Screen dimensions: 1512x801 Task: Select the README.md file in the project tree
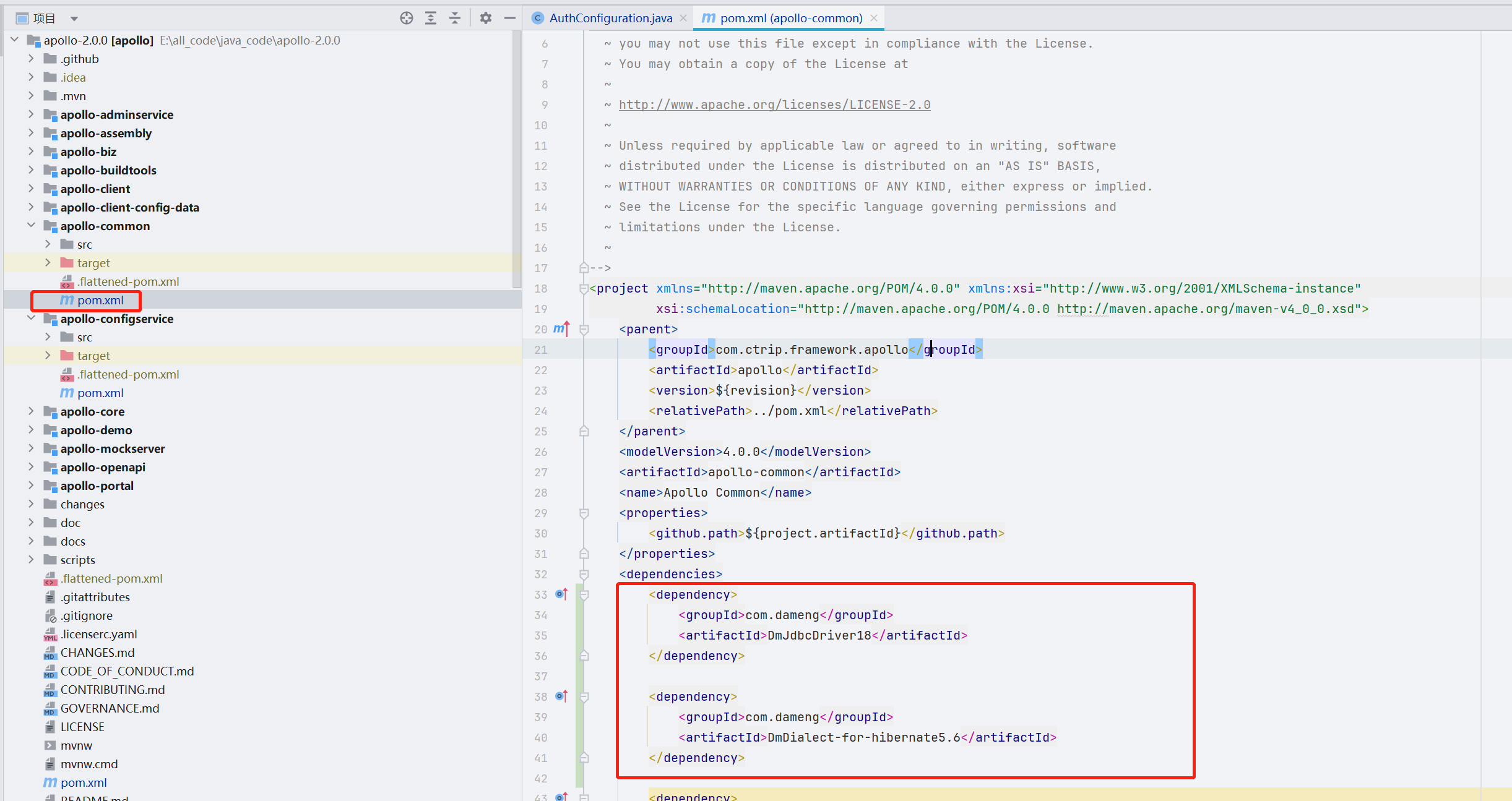point(94,798)
